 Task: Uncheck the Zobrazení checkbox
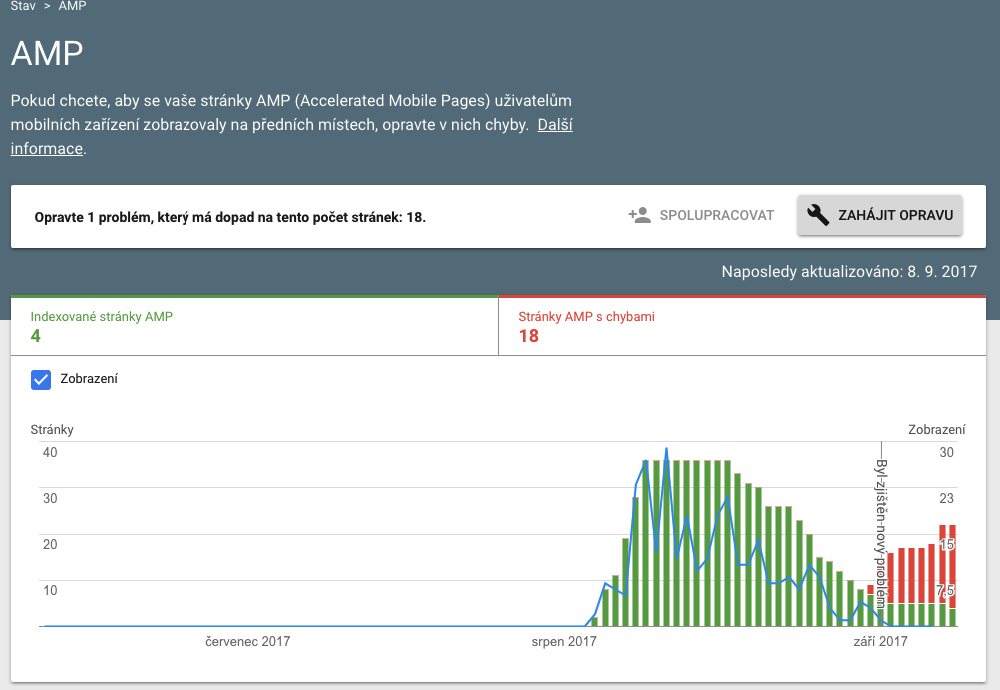41,379
